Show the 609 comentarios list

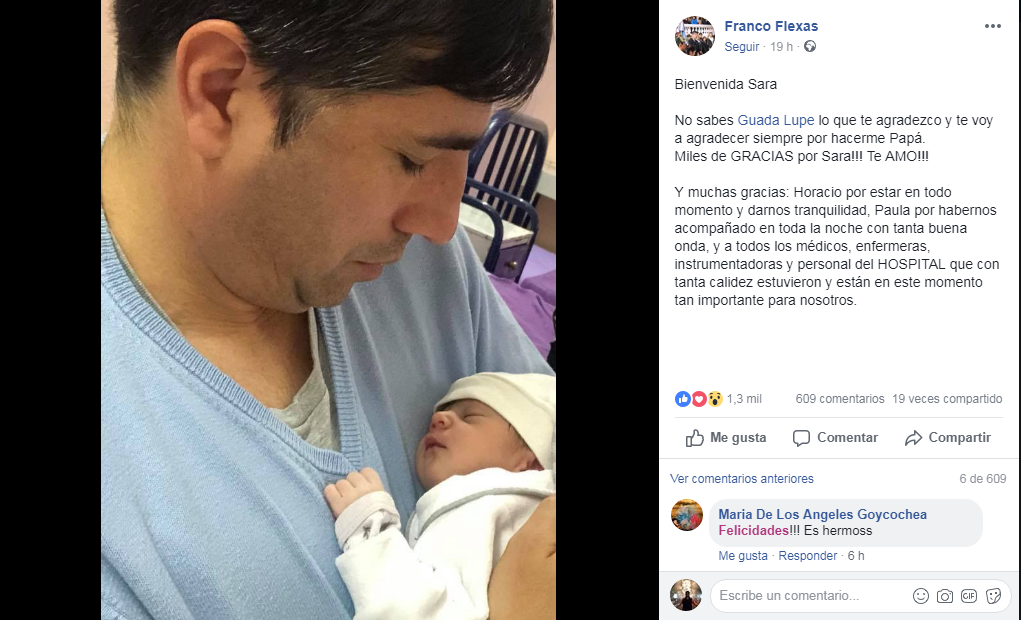pos(839,399)
